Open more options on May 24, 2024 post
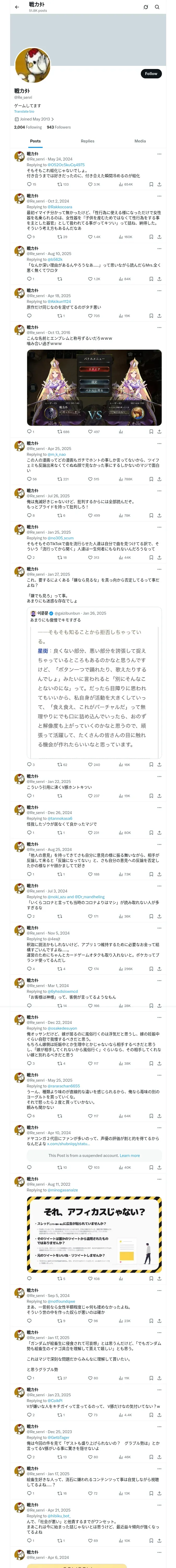This screenshot has height=1568, width=176. click(159, 154)
